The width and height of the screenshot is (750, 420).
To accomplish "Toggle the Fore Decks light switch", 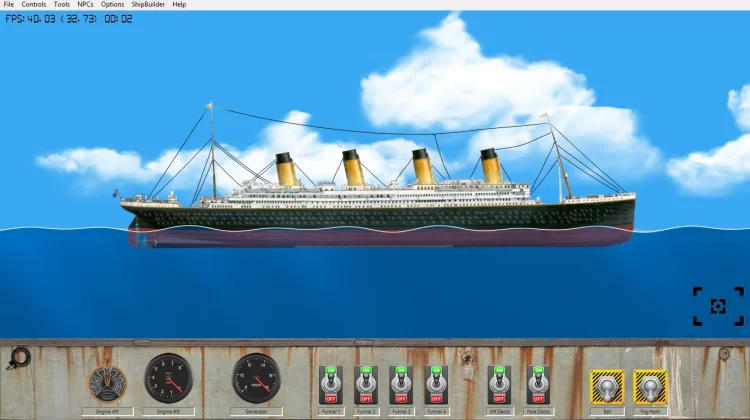I will tap(538, 385).
